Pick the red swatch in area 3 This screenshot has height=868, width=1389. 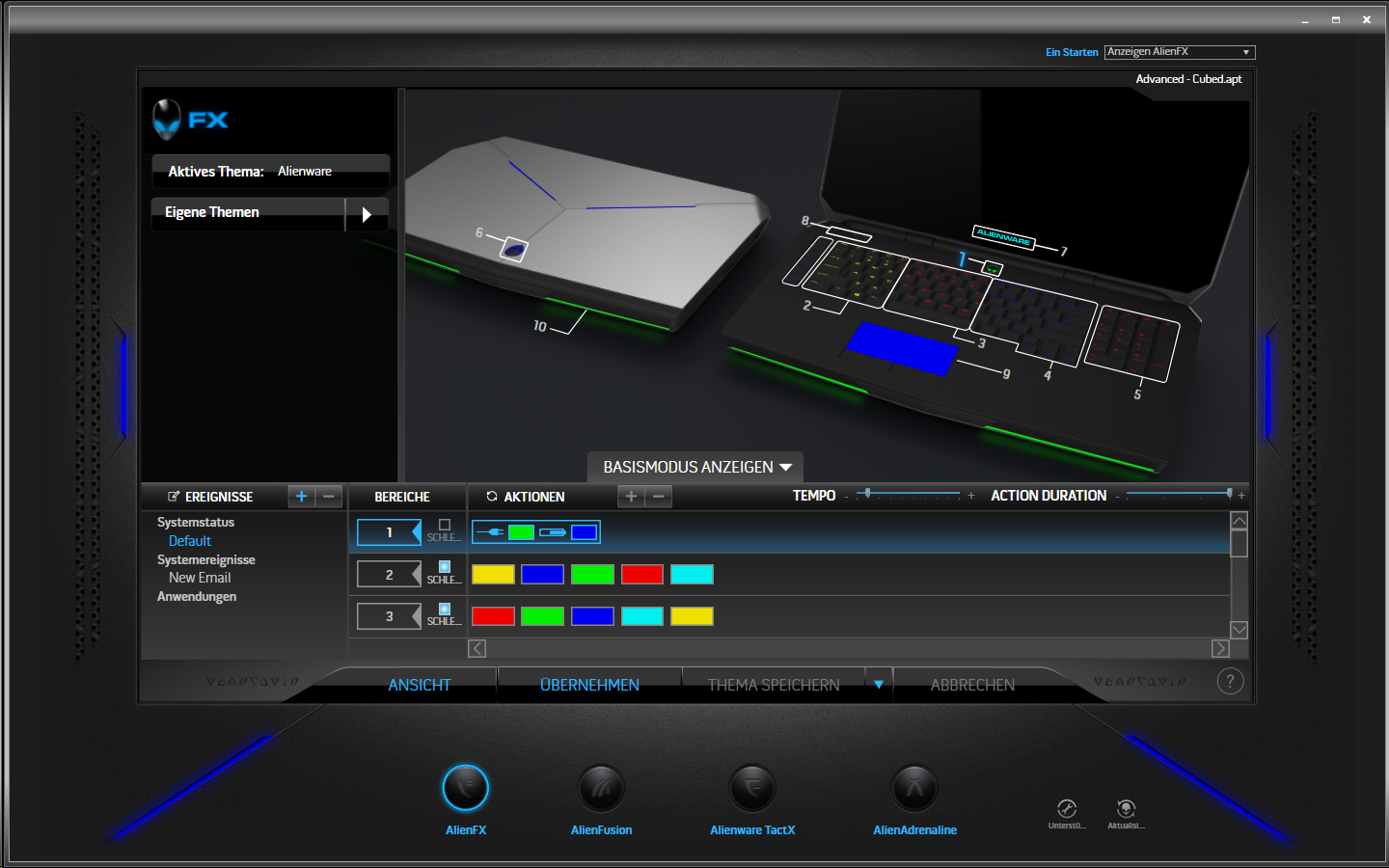point(493,616)
